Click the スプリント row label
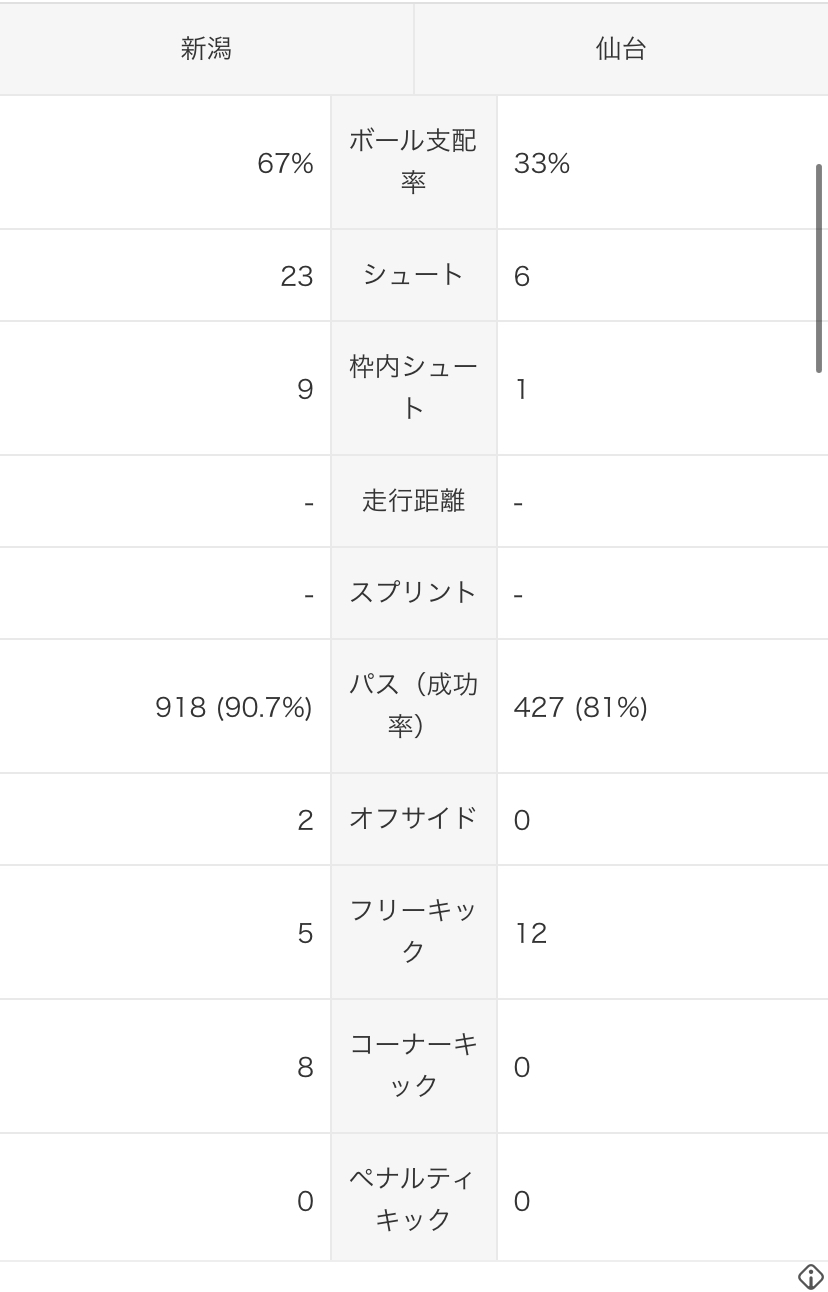Viewport: 828px width, 1292px height. tap(413, 593)
